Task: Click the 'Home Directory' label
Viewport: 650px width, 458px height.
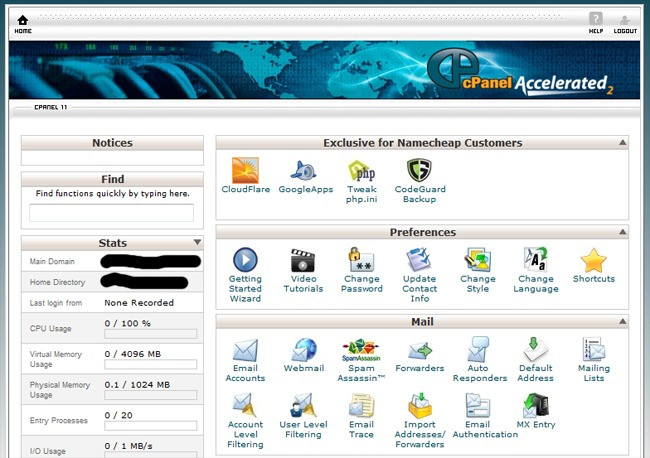Action: coord(57,282)
